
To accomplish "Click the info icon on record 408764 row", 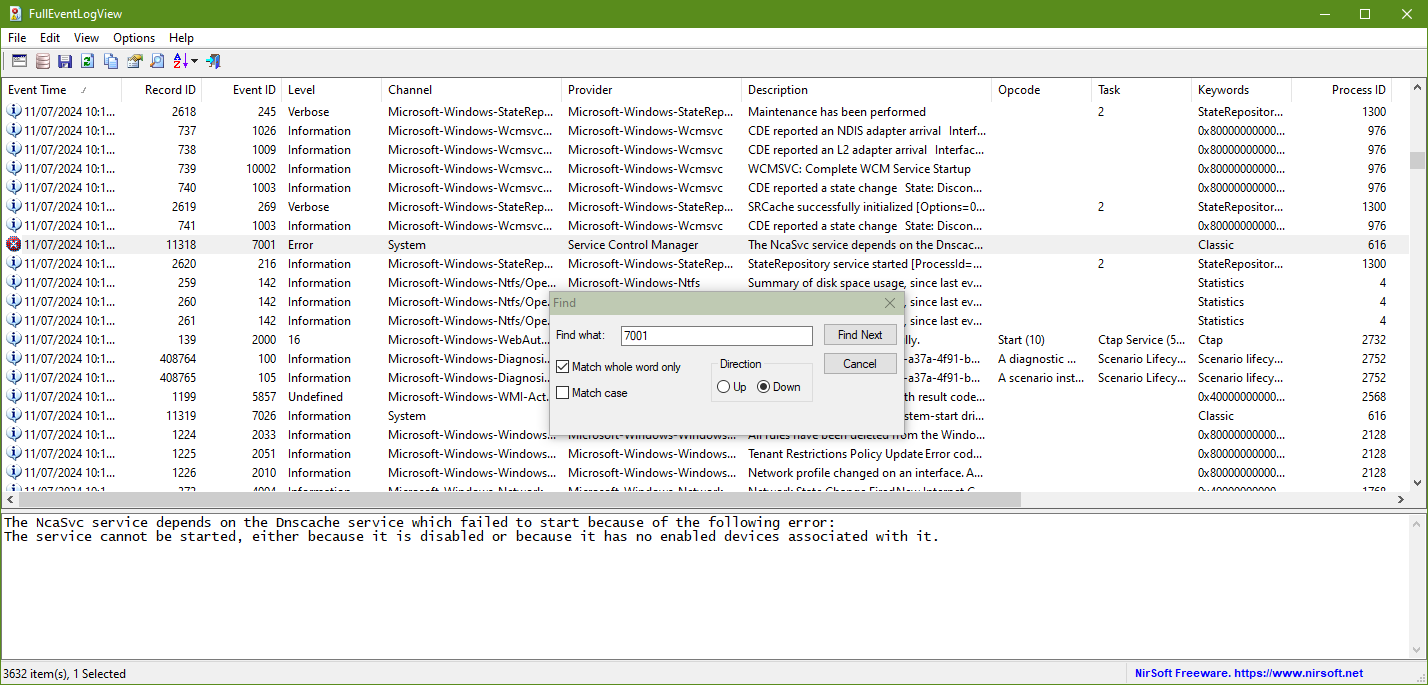I will (x=14, y=359).
